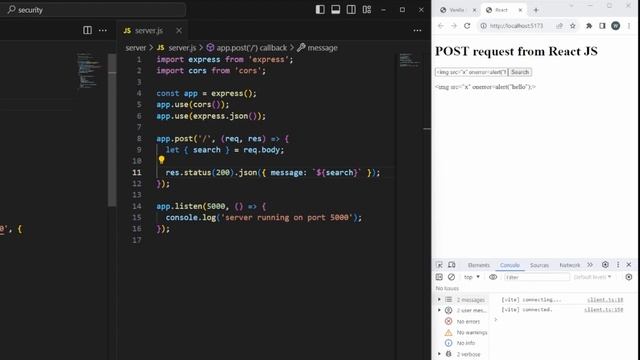Click the page search text input
Screen dimensions: 640x360
coord(471,72)
